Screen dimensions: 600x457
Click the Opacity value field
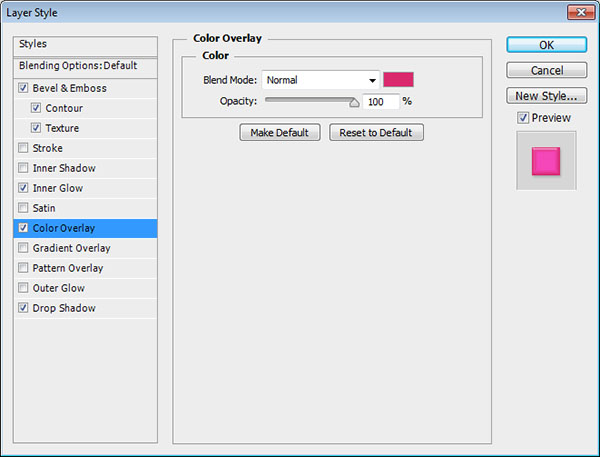pos(381,101)
